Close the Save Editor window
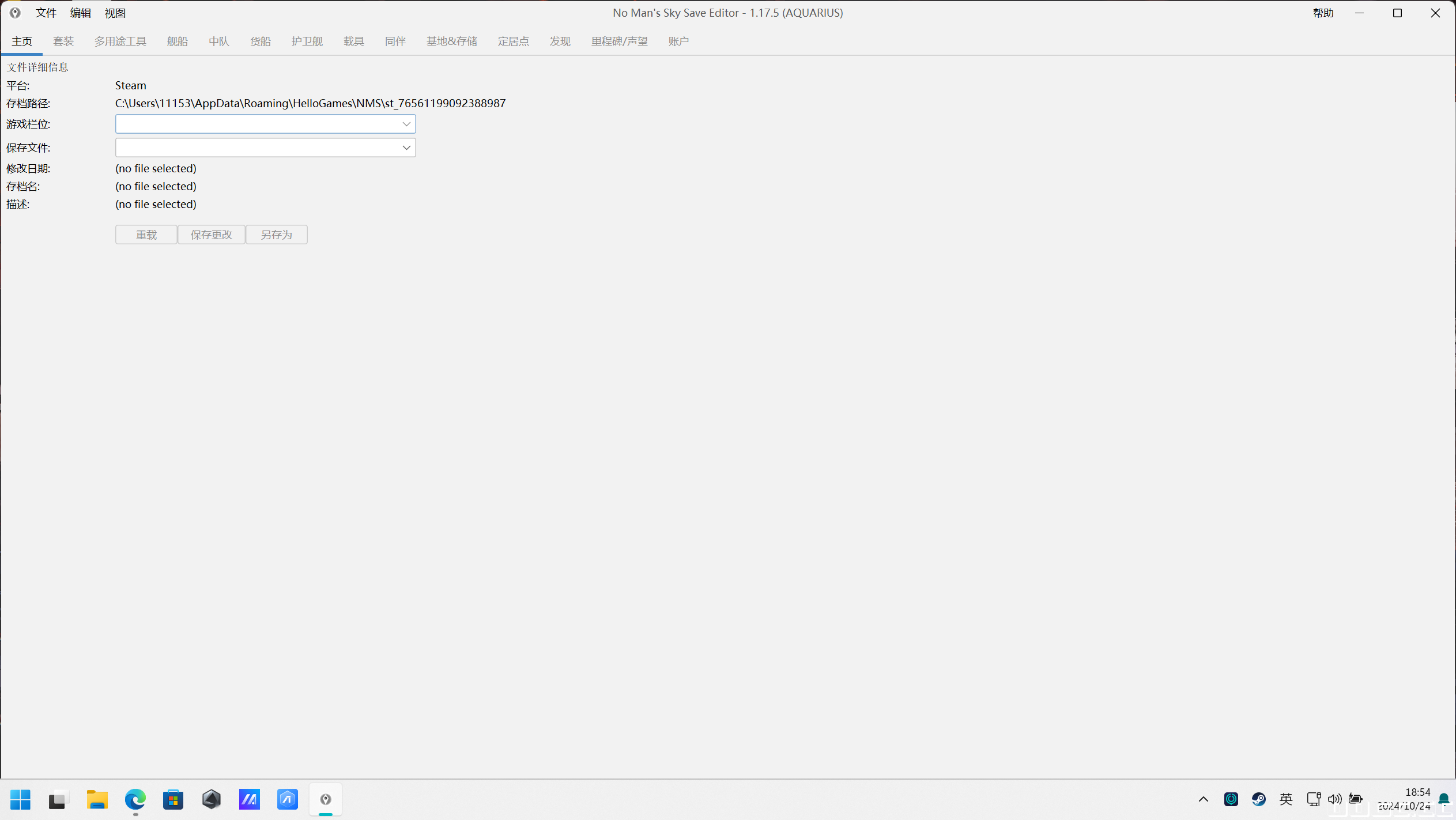This screenshot has height=820, width=1456. (1435, 13)
